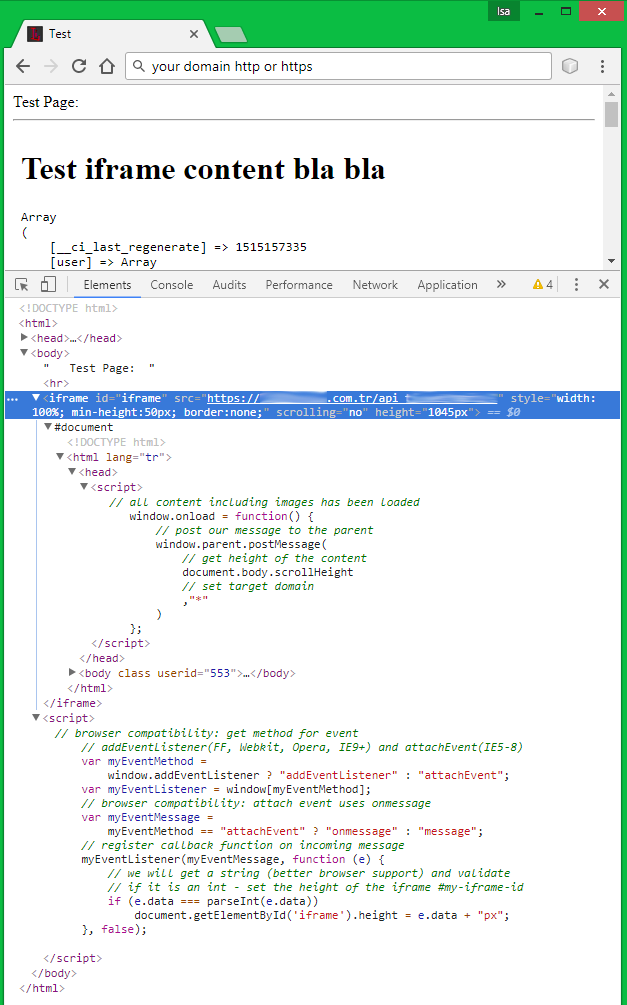Open the Network tab
The image size is (627, 1005).
375,285
